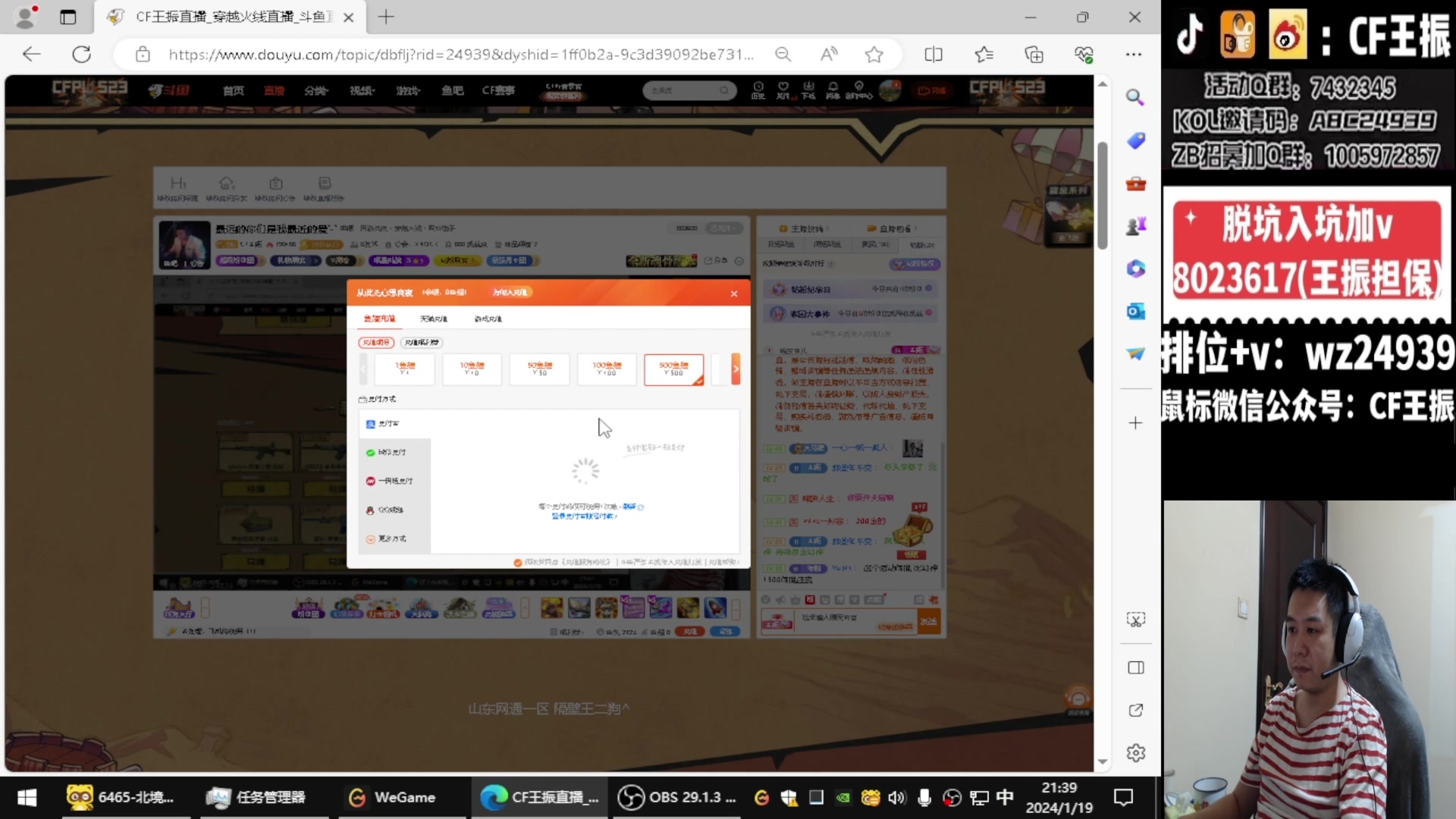Open the Edge settings gear in the sidebar
This screenshot has height=819, width=1456.
tap(1135, 752)
